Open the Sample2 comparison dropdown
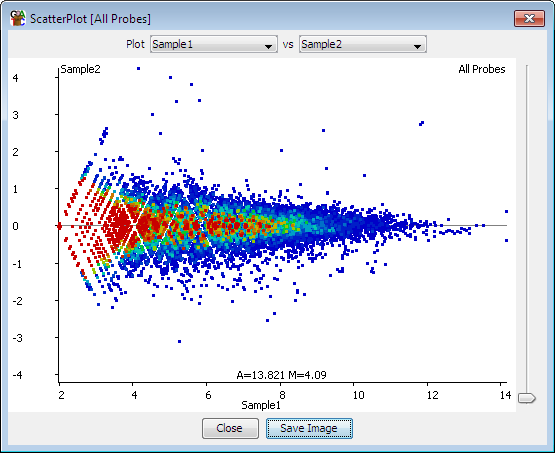Image resolution: width=555 pixels, height=453 pixels. point(363,44)
